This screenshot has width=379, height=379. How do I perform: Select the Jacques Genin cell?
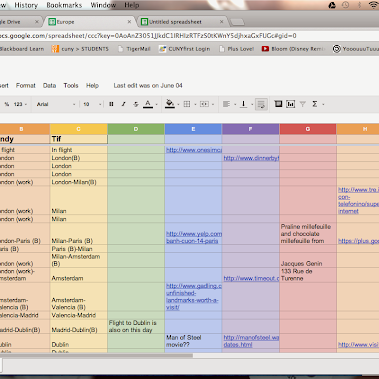(308, 260)
